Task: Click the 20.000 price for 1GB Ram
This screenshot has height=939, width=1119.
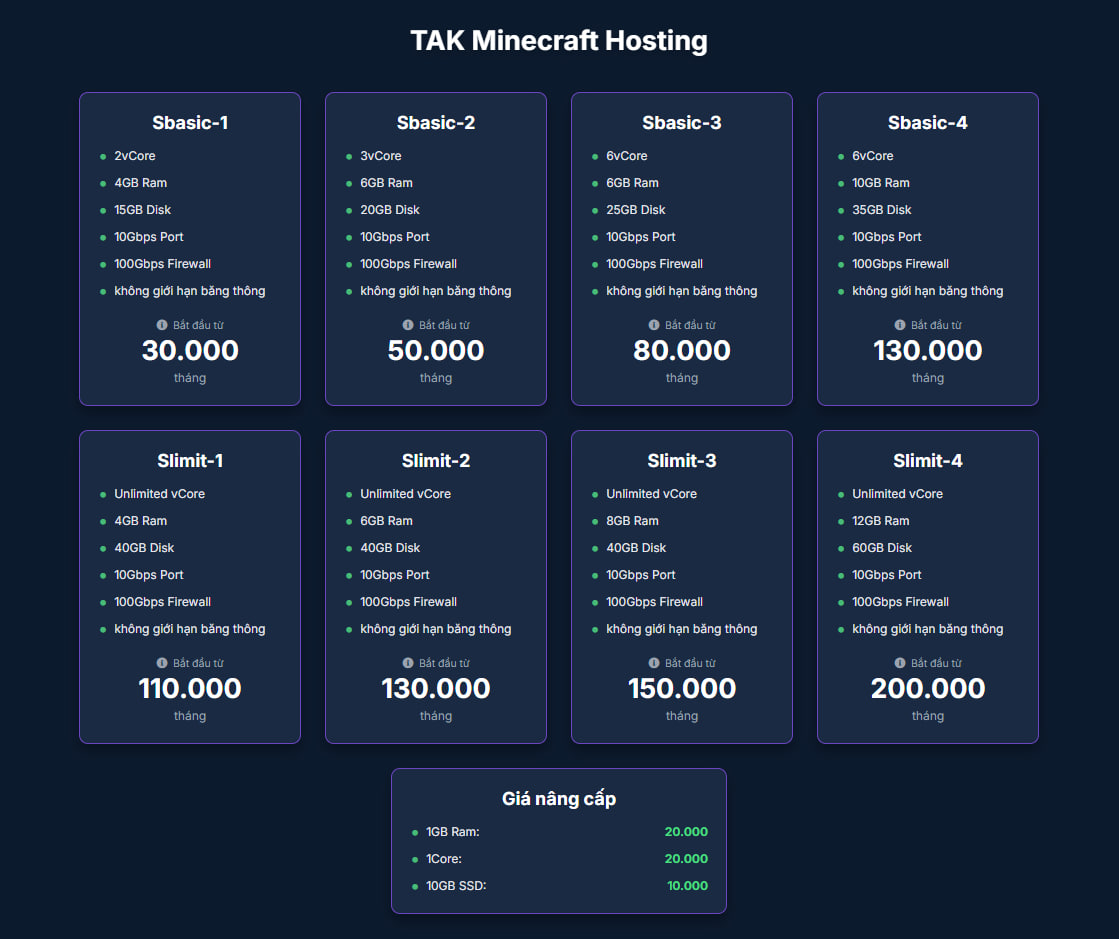Action: (x=686, y=832)
